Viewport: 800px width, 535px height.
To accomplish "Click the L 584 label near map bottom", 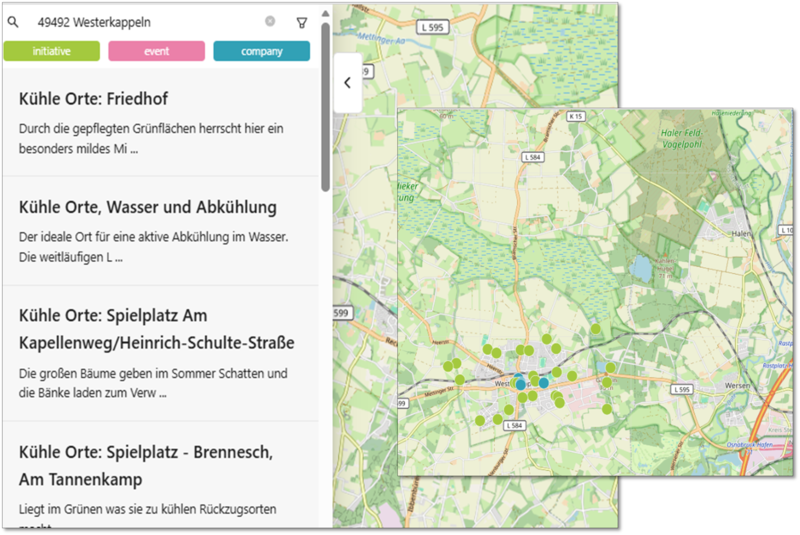I will point(514,425).
